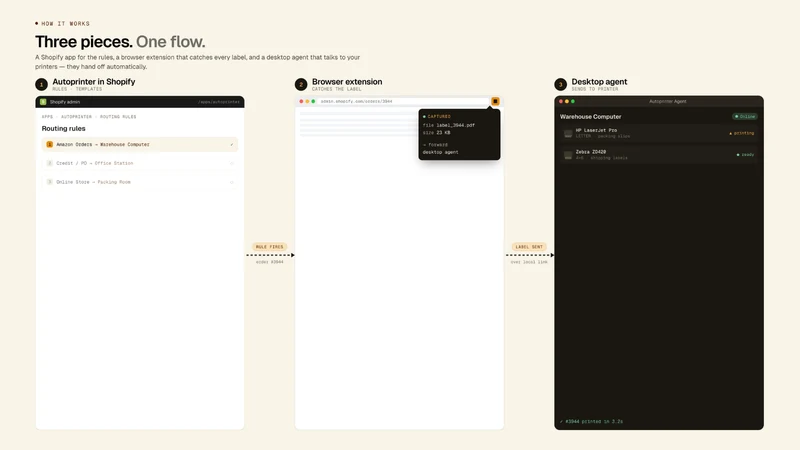Click the orange Autoprinter extension icon
Viewport: 800px width, 450px height.
click(x=495, y=102)
